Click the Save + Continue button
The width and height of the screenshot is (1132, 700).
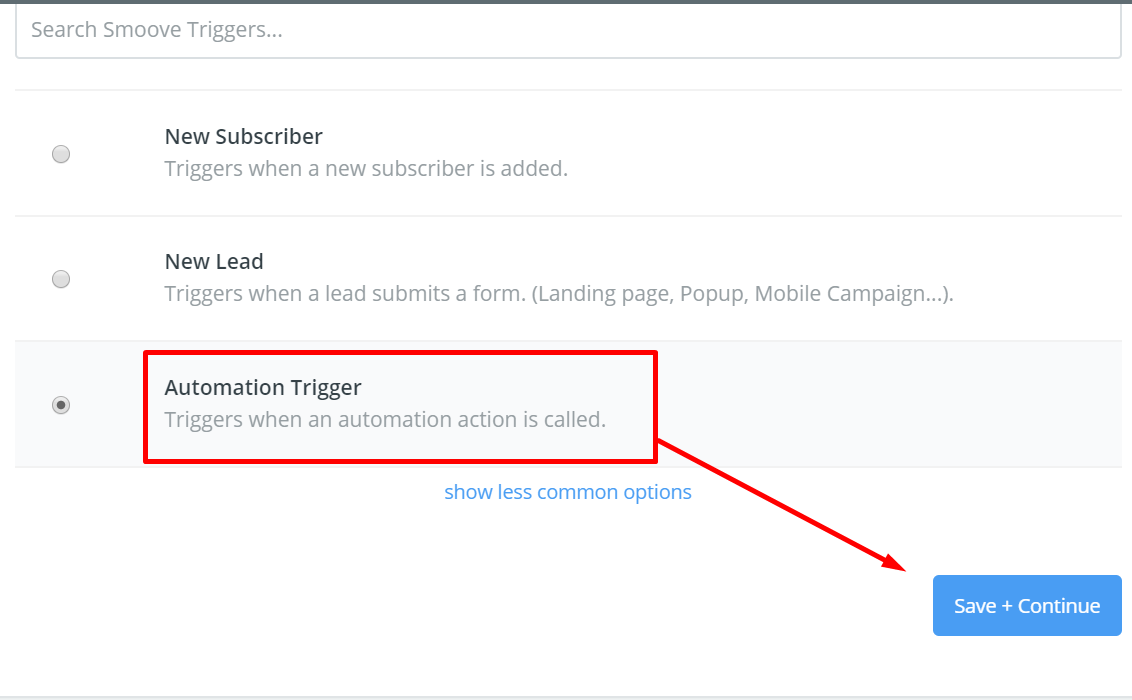[x=1027, y=605]
